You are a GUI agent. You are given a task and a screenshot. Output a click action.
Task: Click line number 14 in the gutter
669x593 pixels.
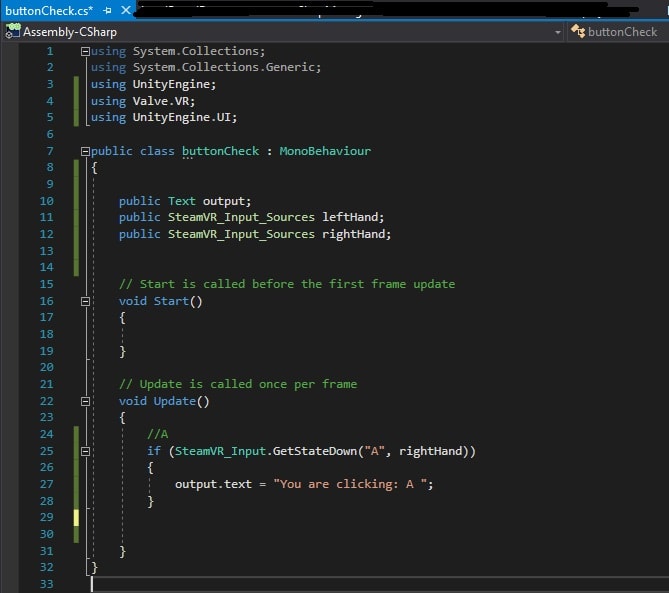[47, 267]
